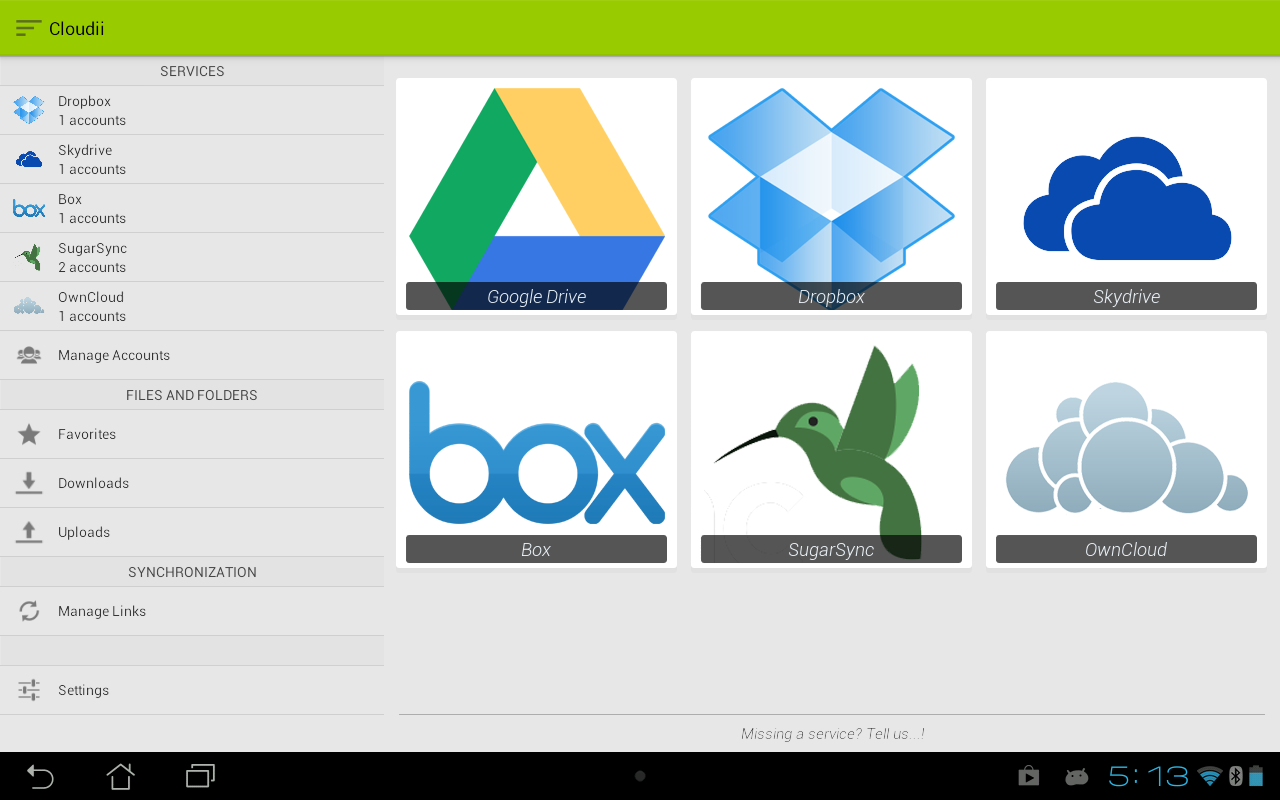This screenshot has width=1280, height=800.
Task: Open the Google Drive service tile
Action: tap(536, 196)
